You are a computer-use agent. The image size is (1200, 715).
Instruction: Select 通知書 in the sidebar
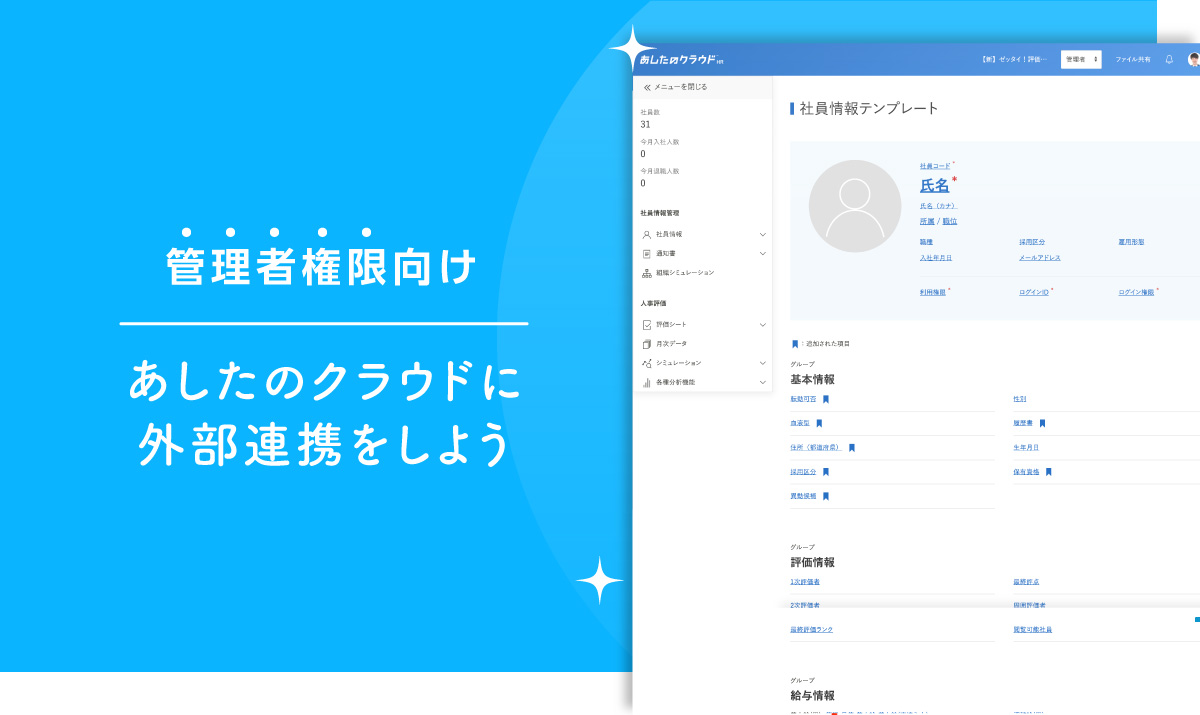(x=666, y=254)
